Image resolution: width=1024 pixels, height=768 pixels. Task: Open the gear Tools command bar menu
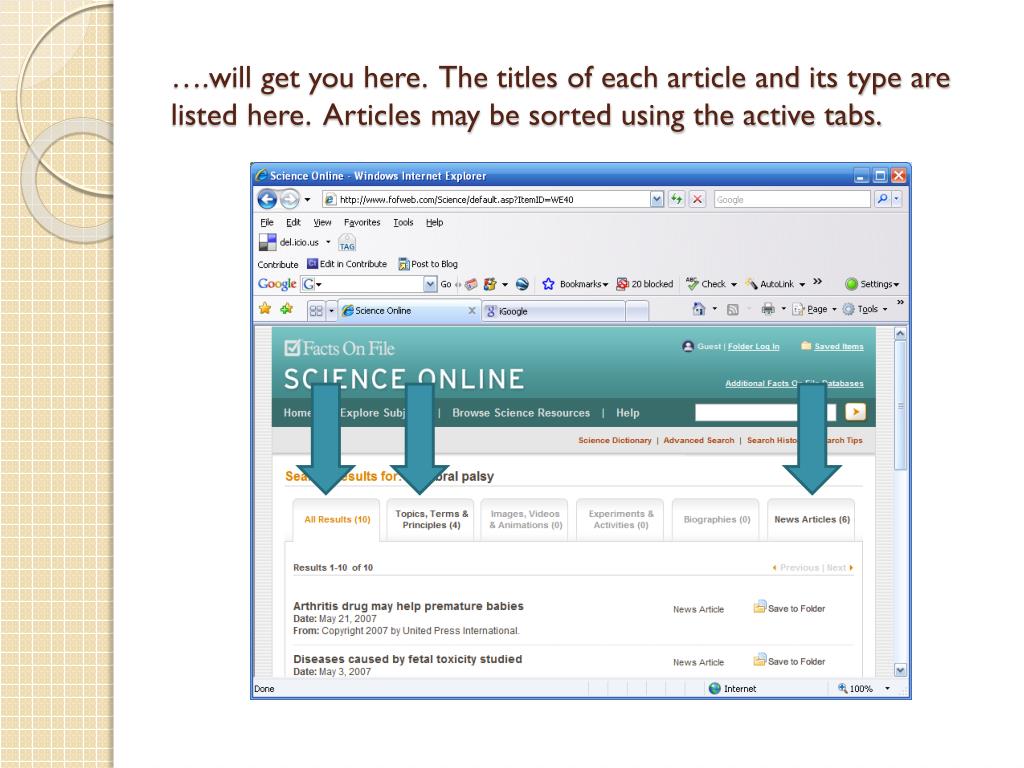tap(865, 309)
